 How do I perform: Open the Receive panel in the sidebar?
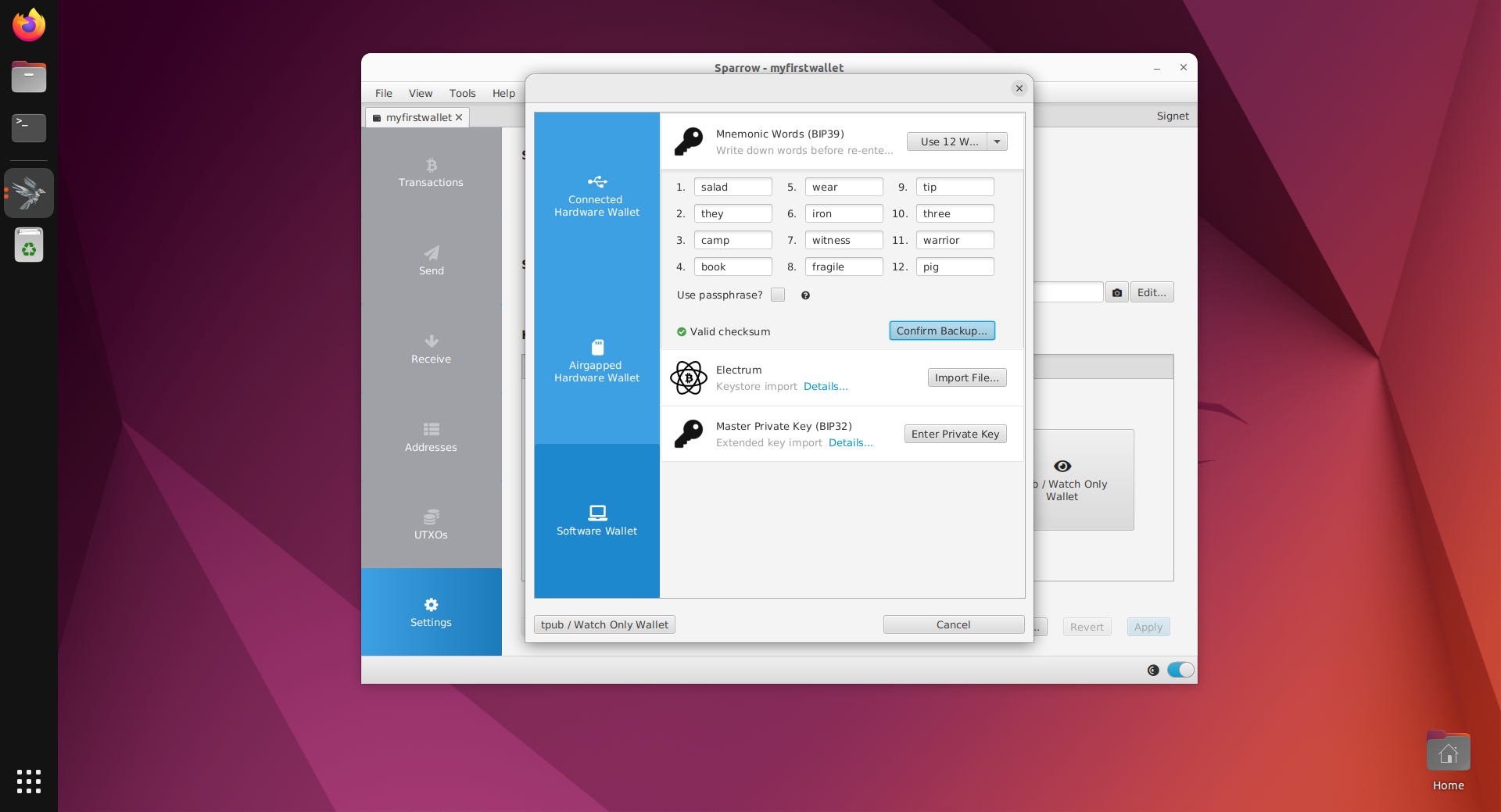[431, 349]
